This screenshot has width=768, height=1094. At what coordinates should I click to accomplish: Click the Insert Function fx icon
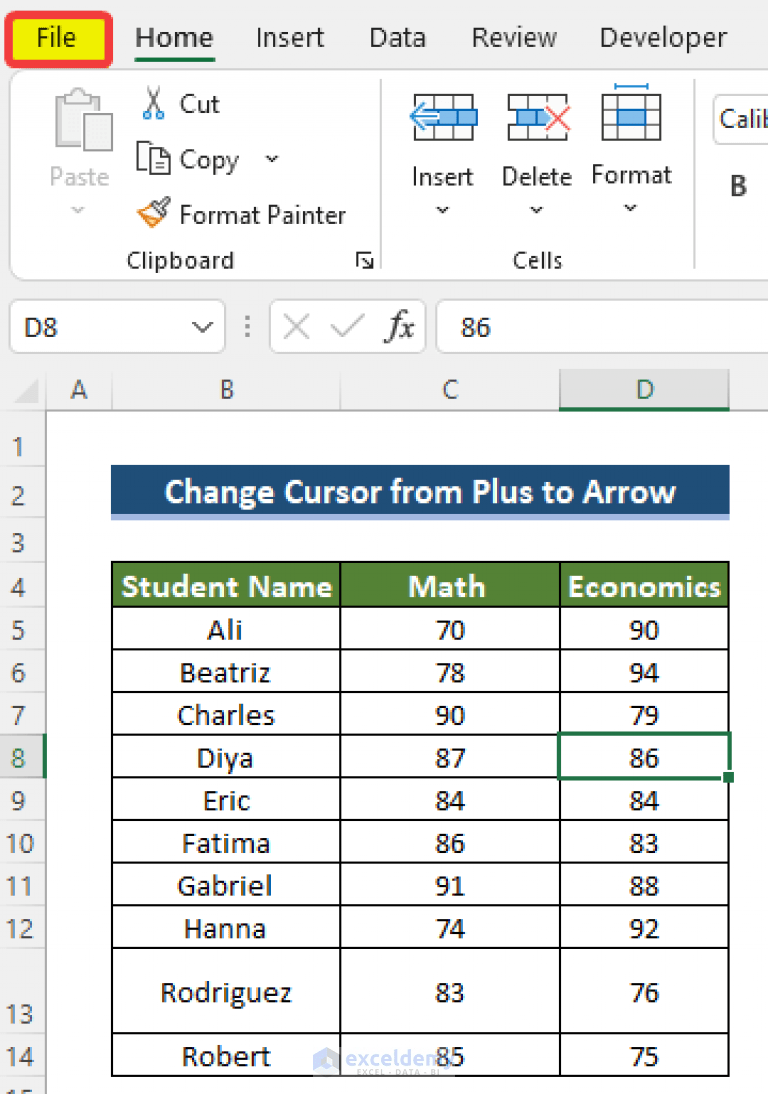pyautogui.click(x=400, y=327)
